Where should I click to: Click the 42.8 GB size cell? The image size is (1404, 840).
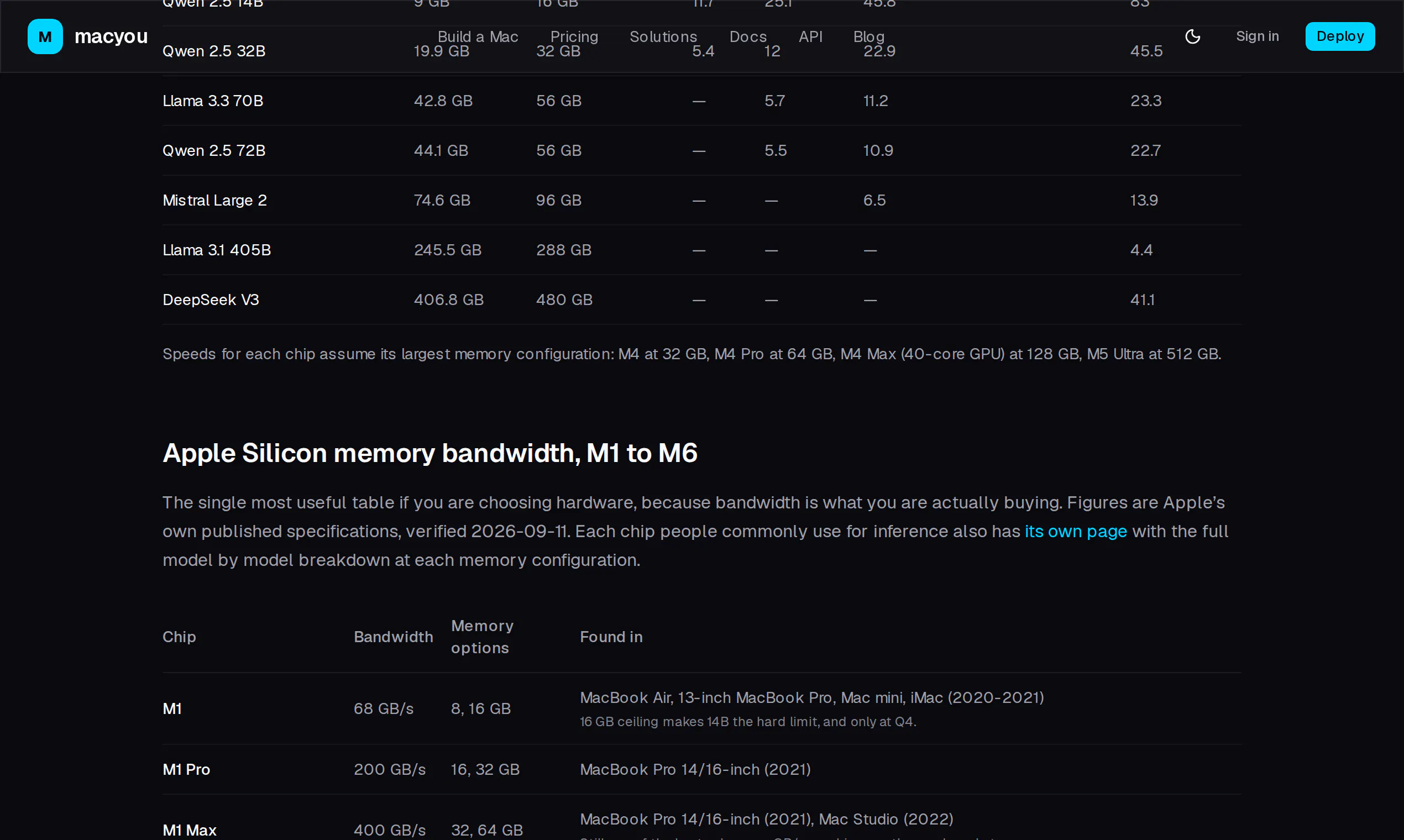click(x=443, y=101)
